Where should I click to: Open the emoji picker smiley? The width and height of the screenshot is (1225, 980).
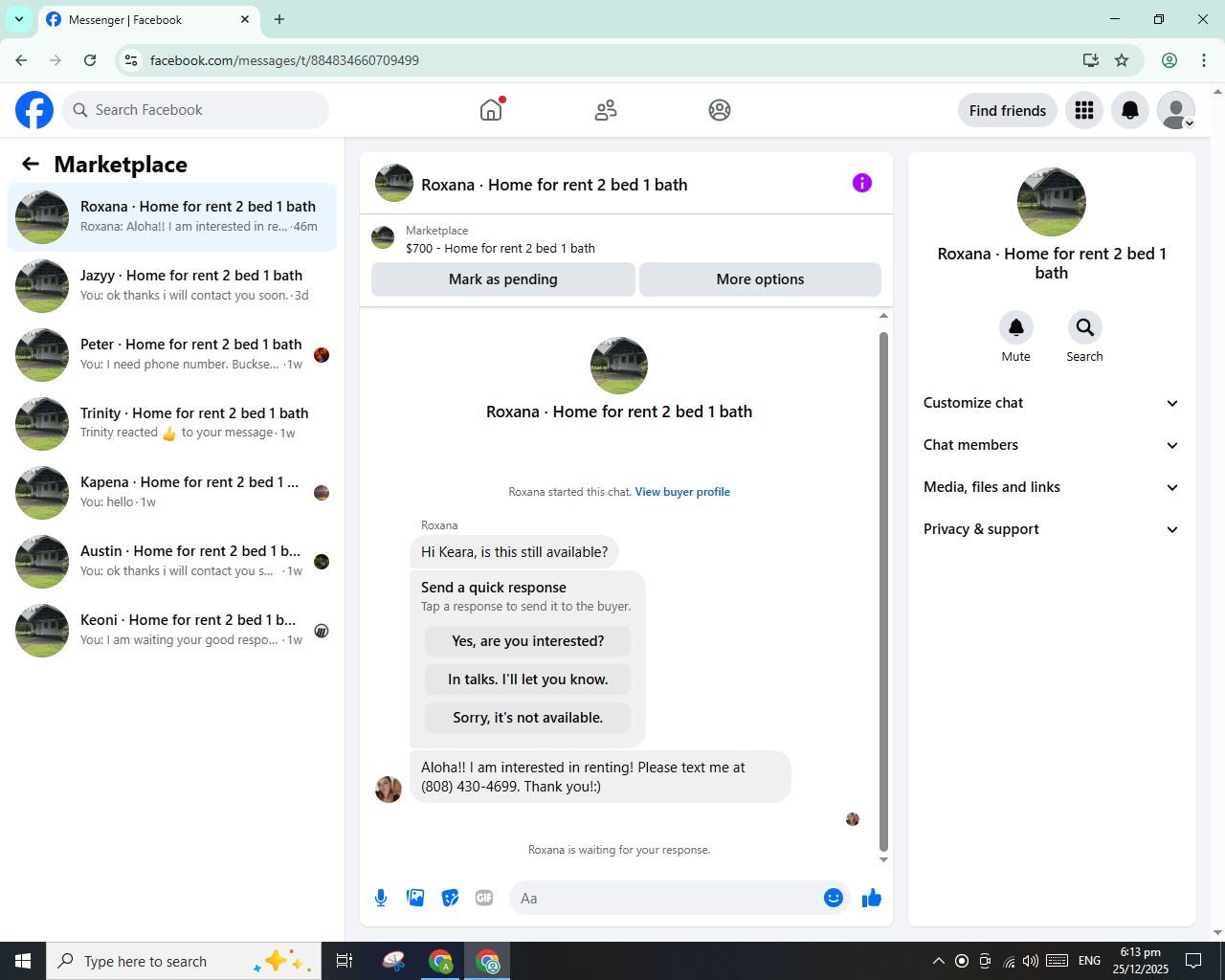tap(834, 898)
